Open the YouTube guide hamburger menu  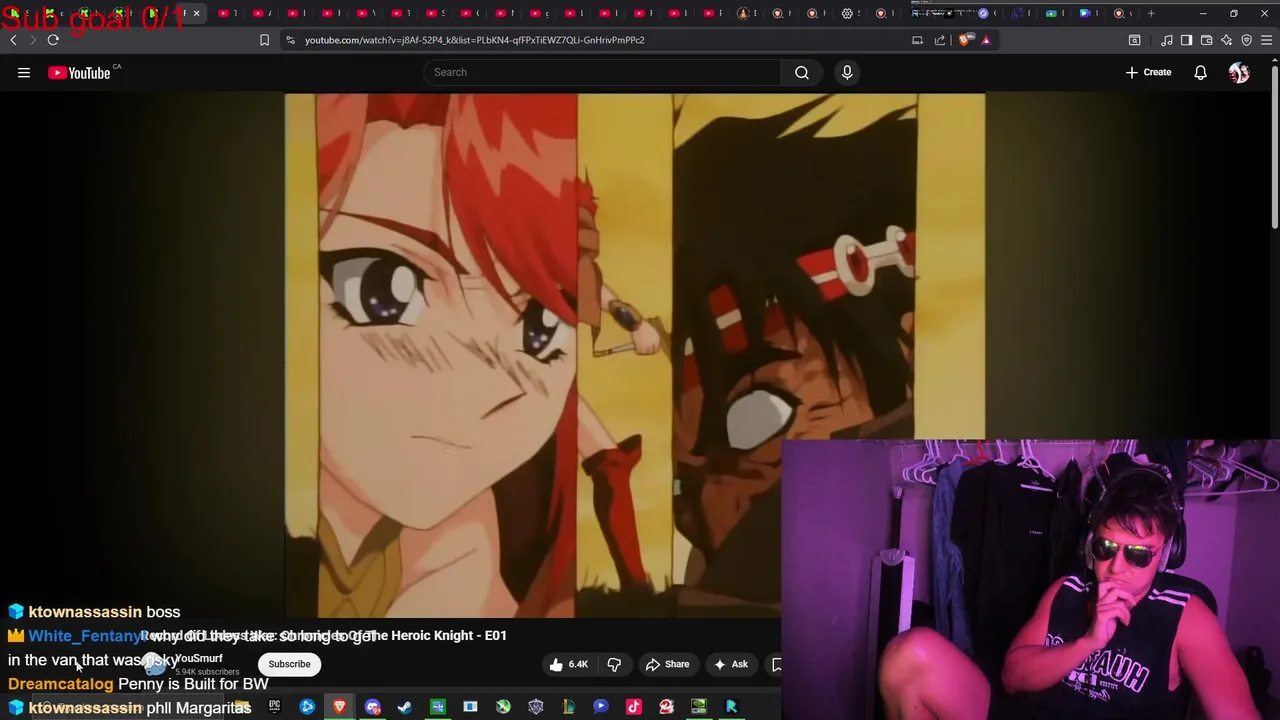pyautogui.click(x=24, y=72)
